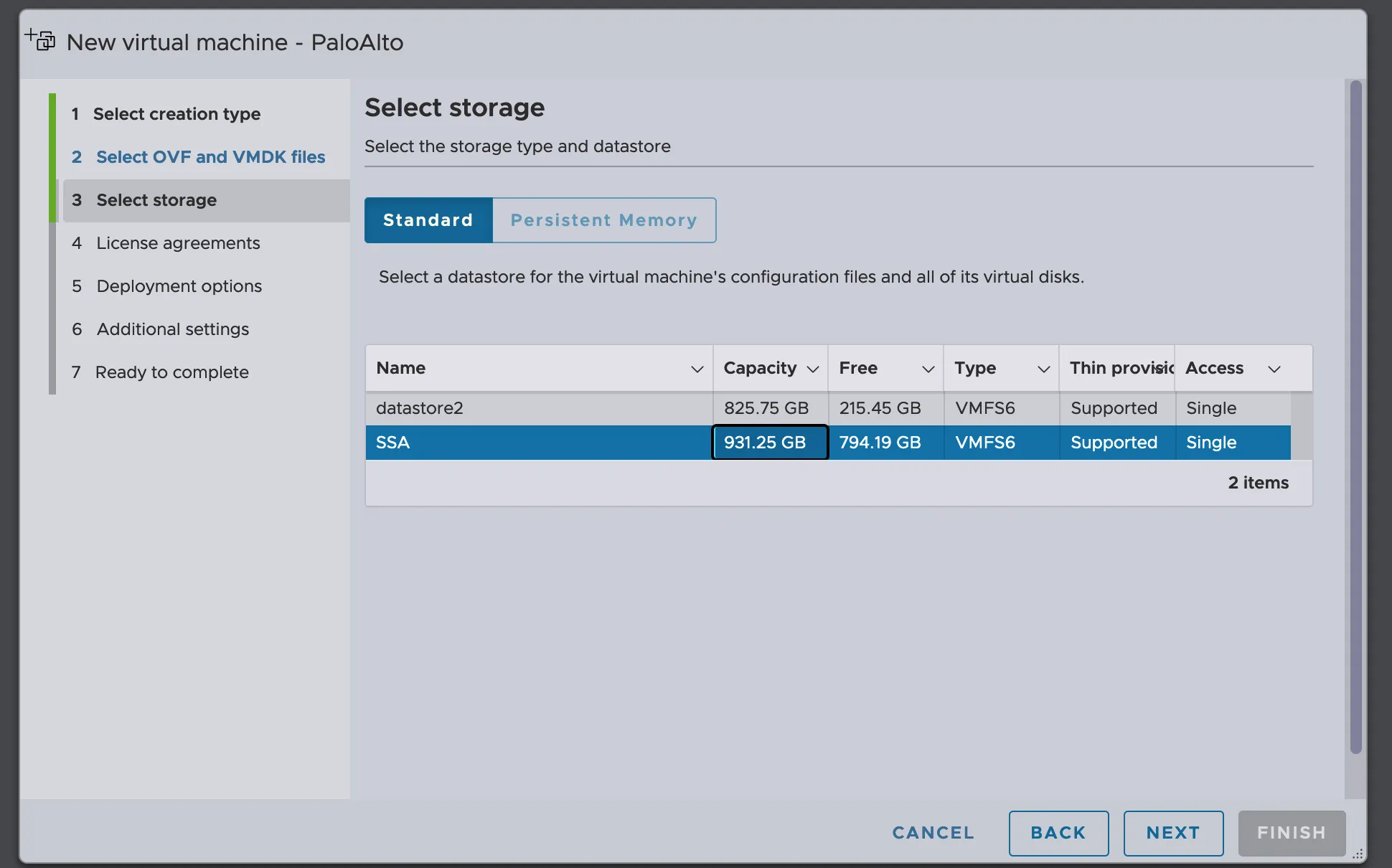Select the datastore2 row
The width and height of the screenshot is (1392, 868).
[x=538, y=408]
